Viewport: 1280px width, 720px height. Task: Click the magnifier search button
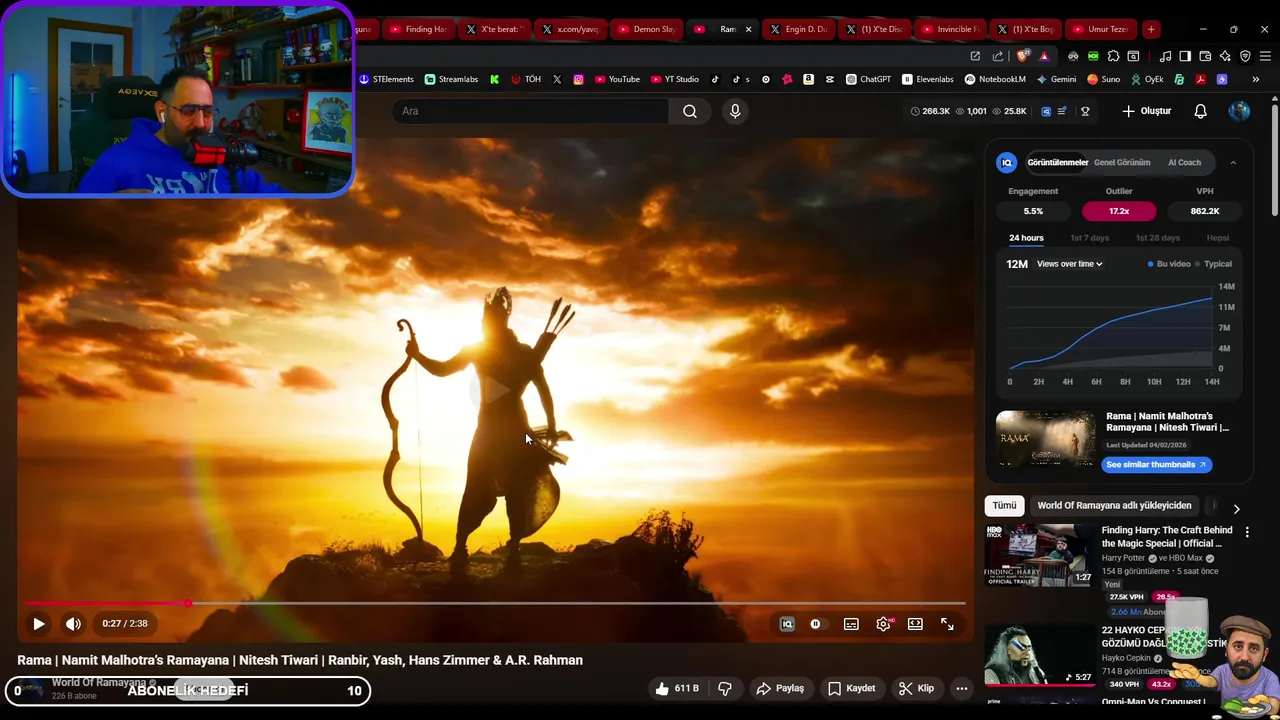coord(690,111)
